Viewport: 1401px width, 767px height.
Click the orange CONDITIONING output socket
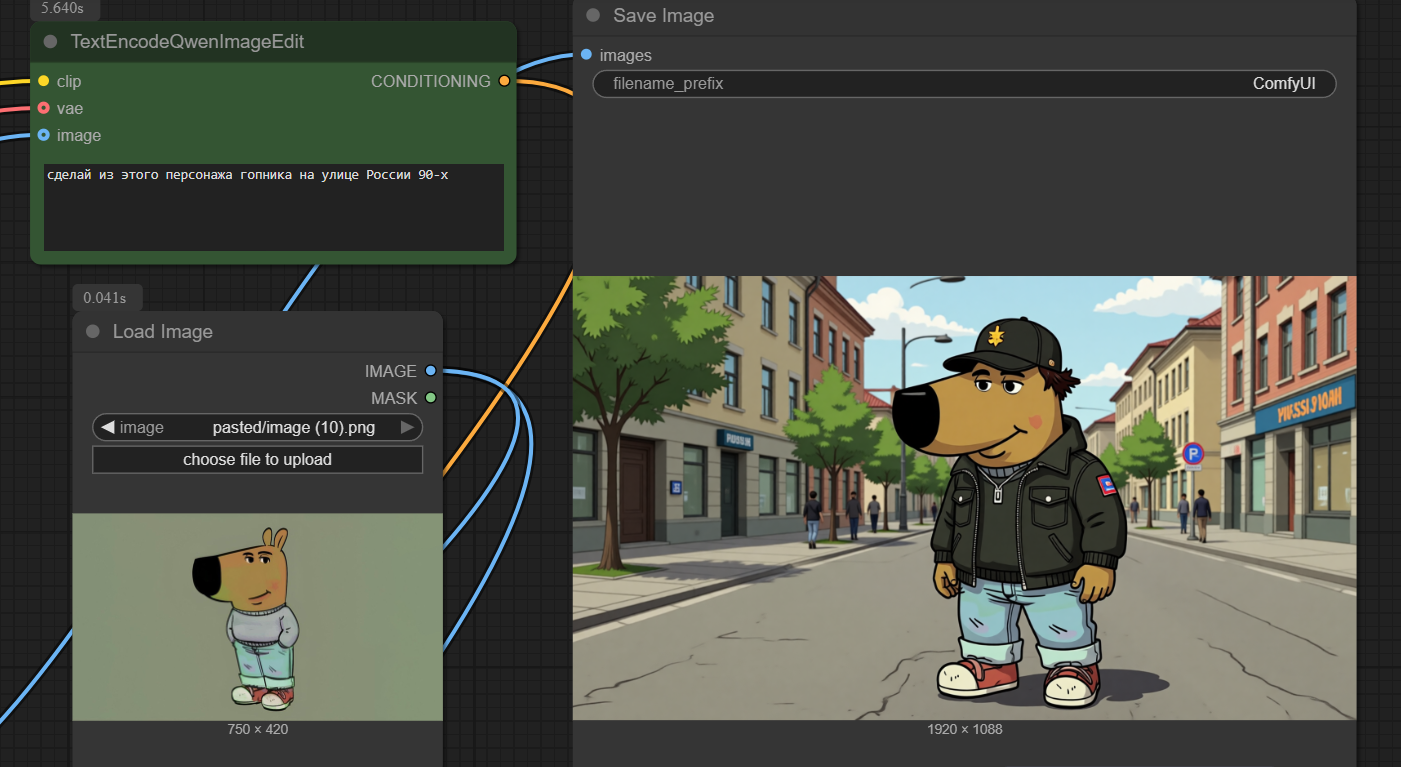[504, 81]
